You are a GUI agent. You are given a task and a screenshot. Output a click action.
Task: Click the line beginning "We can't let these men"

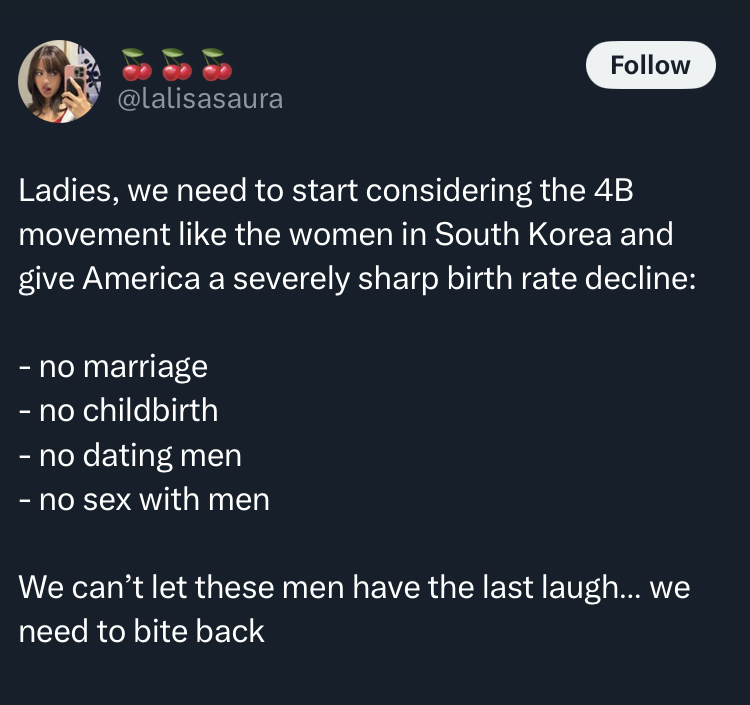355,586
